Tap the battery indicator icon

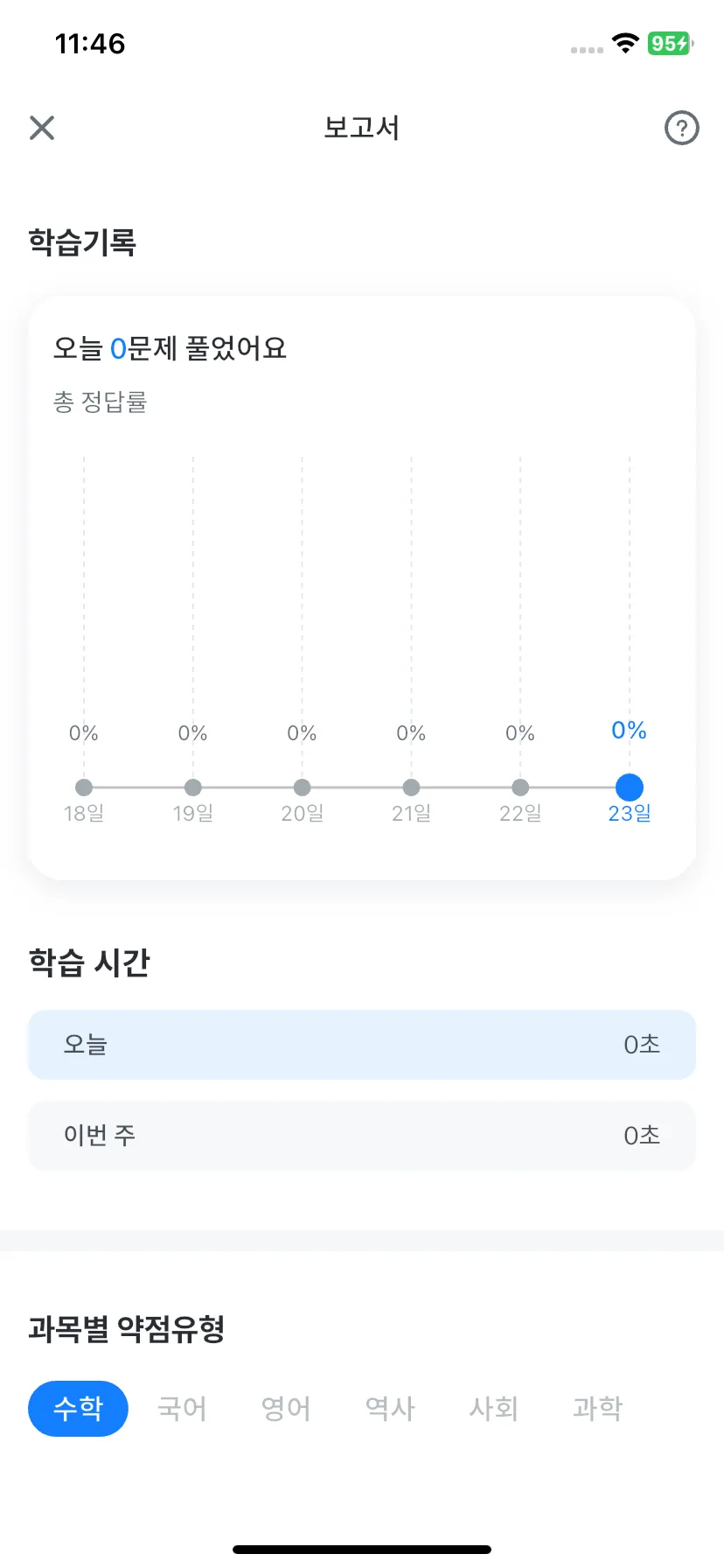(x=671, y=43)
